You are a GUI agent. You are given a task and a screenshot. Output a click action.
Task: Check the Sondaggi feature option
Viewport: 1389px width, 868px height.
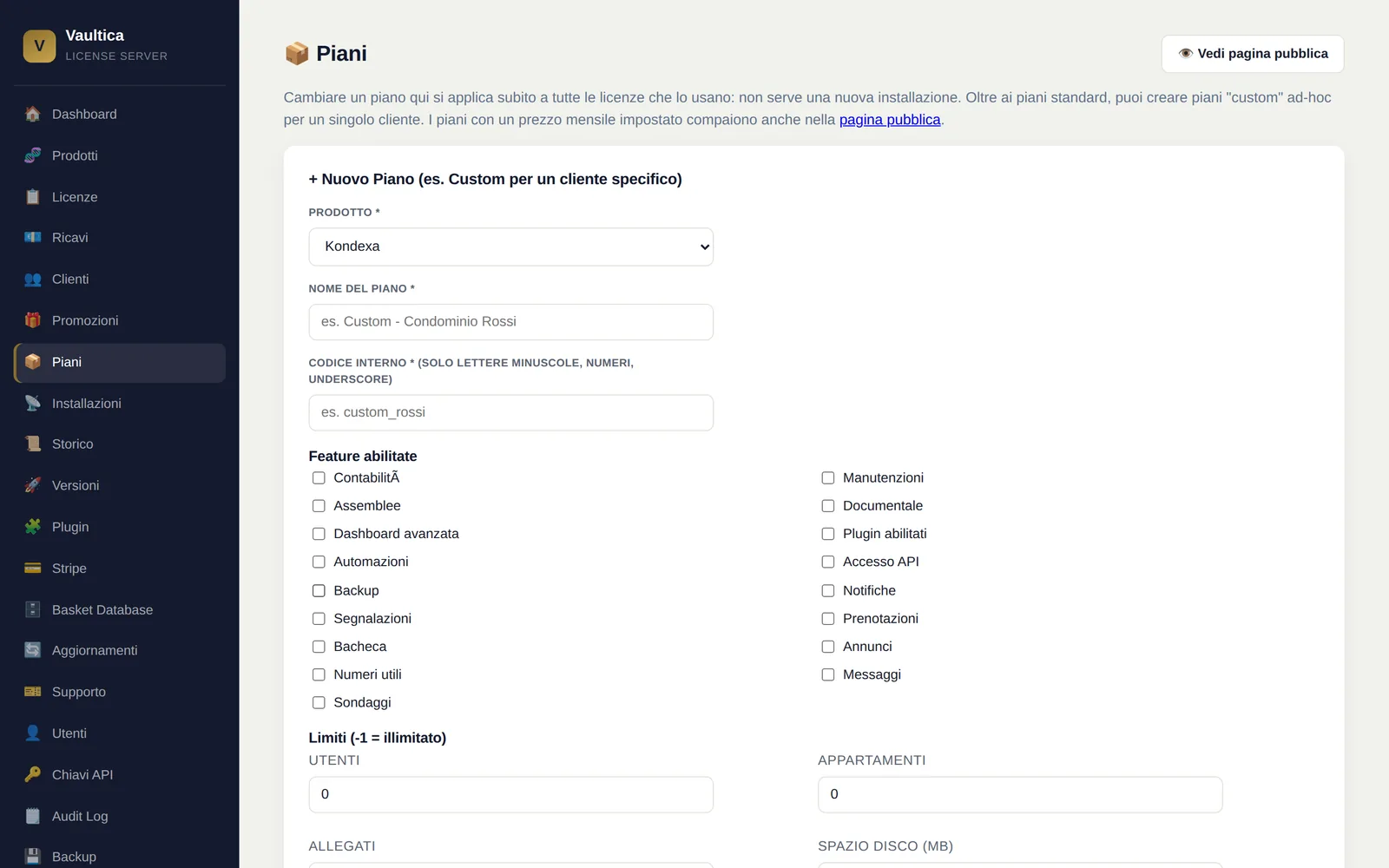pos(319,702)
